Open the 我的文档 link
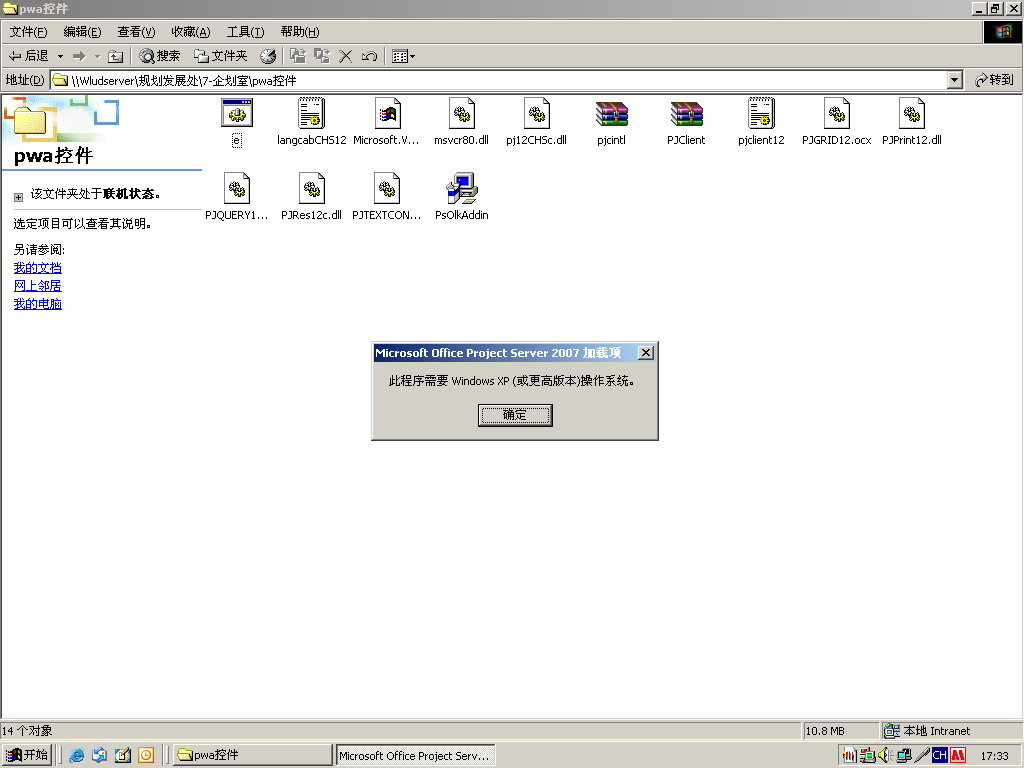 [x=38, y=268]
